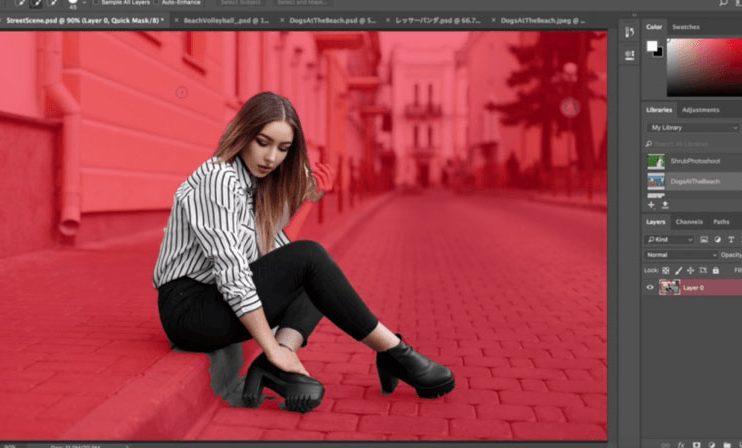Close the BeachVolleyball_.psd tab
The height and width of the screenshot is (448, 742).
177,20
